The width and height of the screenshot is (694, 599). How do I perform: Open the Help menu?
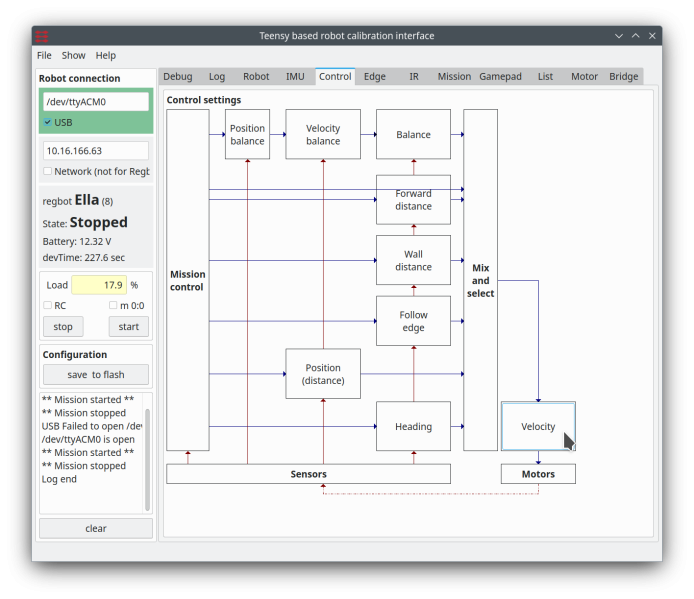pyautogui.click(x=106, y=55)
